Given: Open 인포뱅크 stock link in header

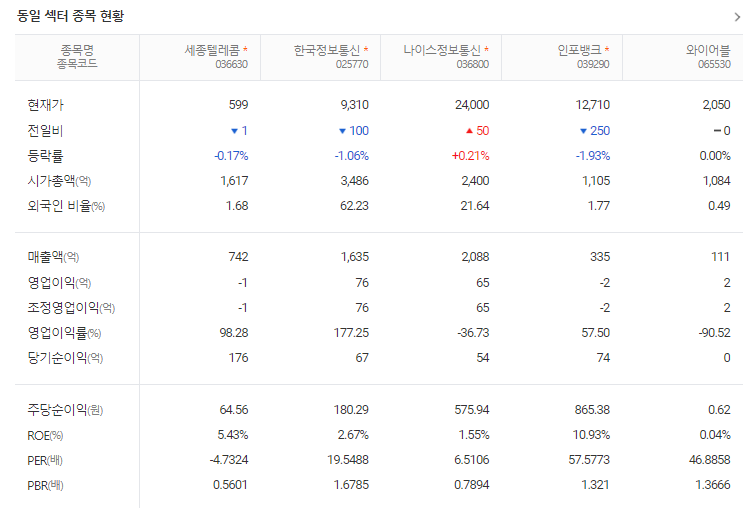Looking at the screenshot, I should (x=579, y=50).
